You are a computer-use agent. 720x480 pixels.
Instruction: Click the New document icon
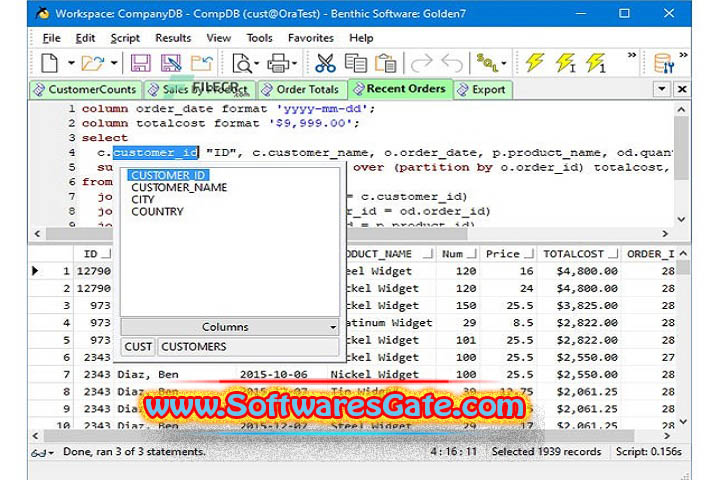(x=46, y=63)
